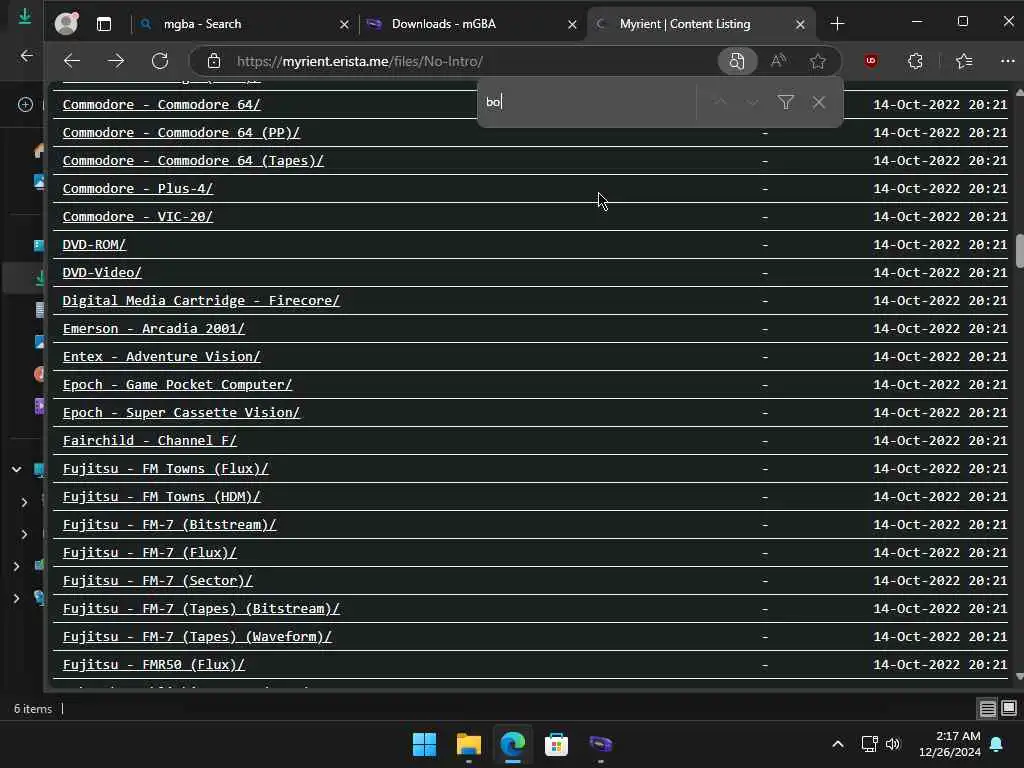Open the Edge Settings and more menu

pyautogui.click(x=1008, y=61)
